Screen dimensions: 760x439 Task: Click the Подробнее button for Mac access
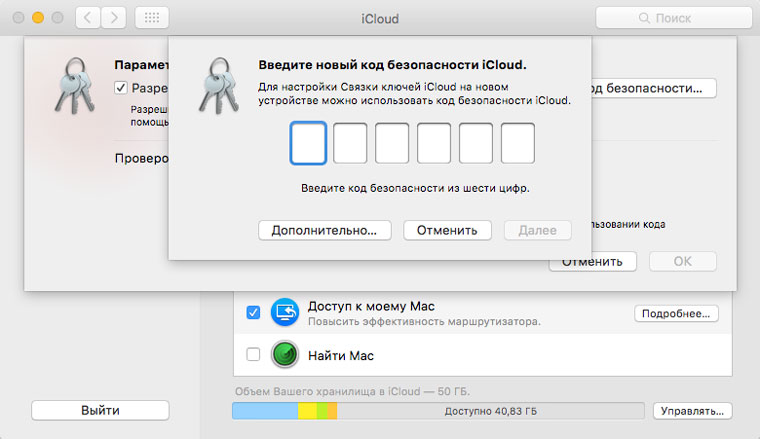(x=676, y=314)
